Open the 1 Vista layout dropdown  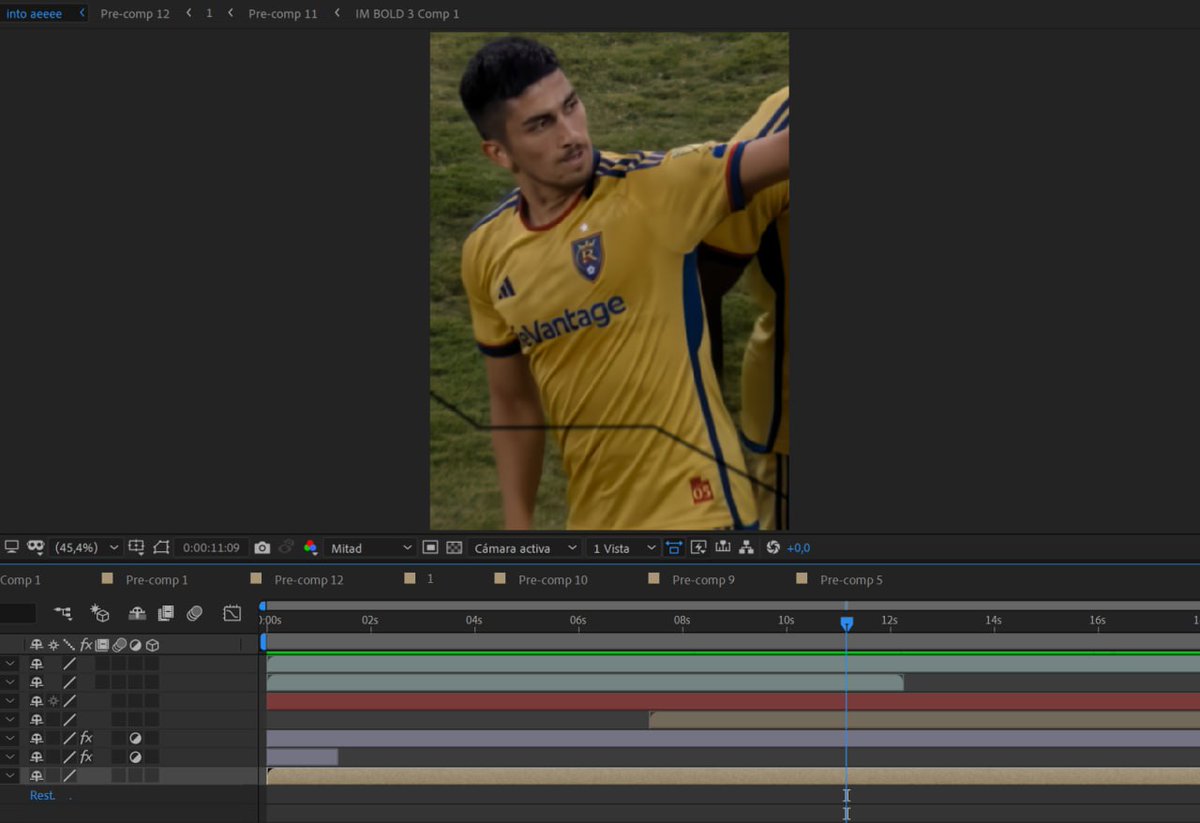coord(622,548)
